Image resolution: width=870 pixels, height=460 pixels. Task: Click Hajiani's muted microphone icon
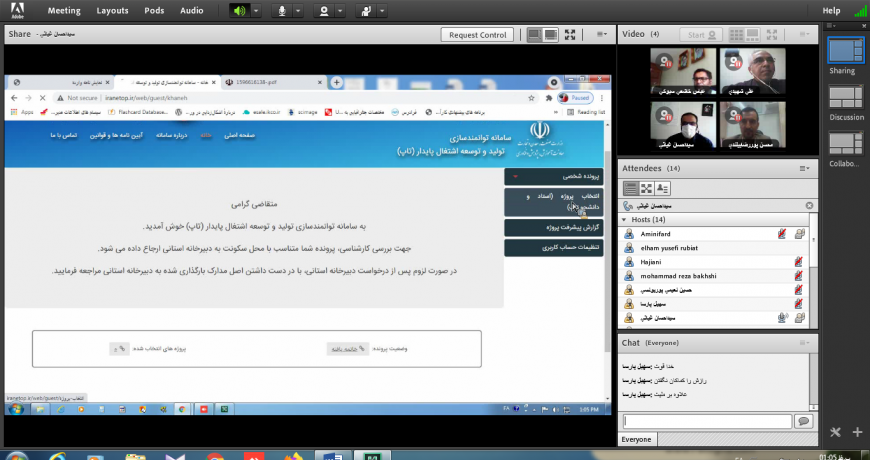[798, 262]
